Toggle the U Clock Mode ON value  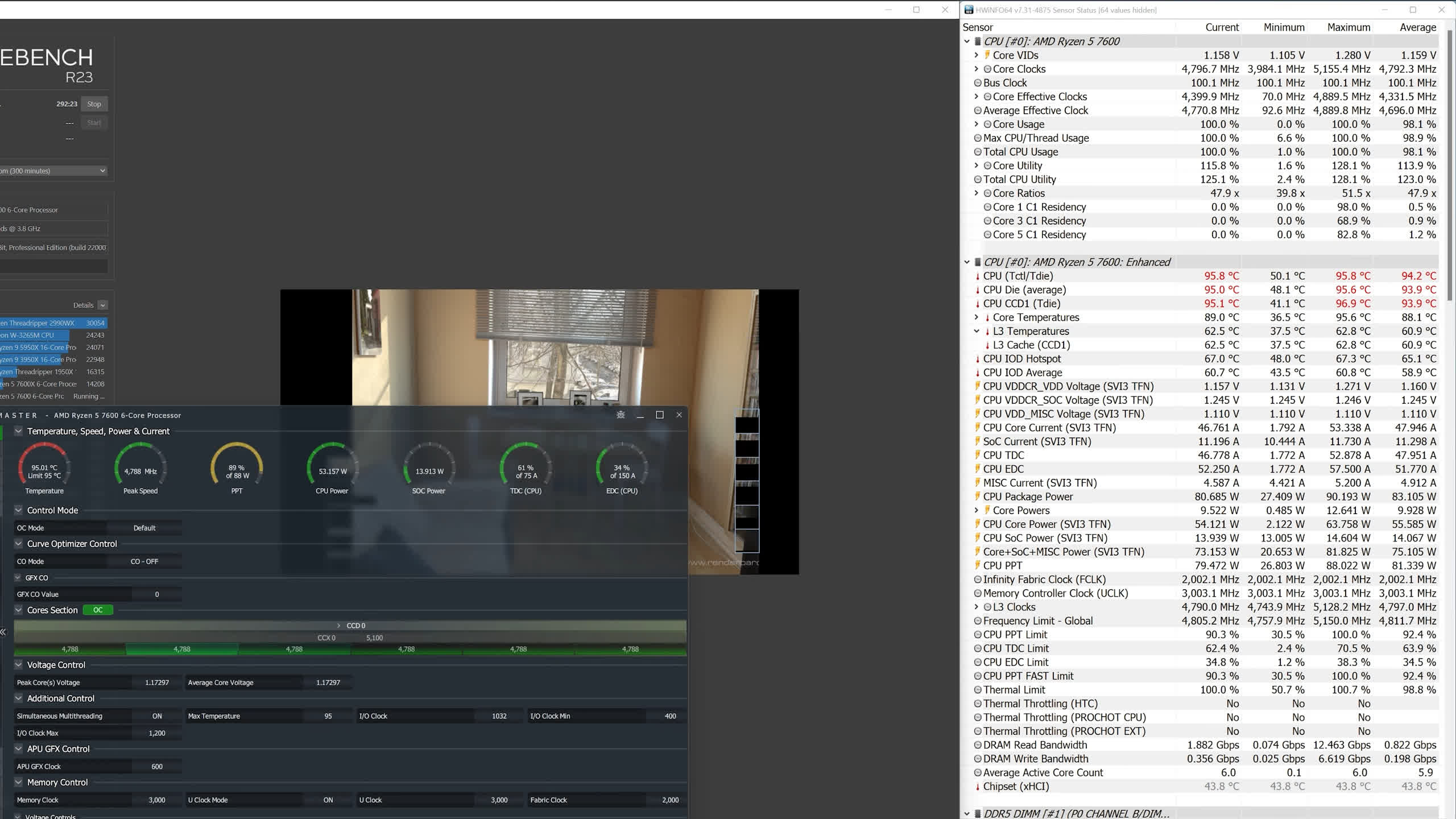[x=328, y=800]
